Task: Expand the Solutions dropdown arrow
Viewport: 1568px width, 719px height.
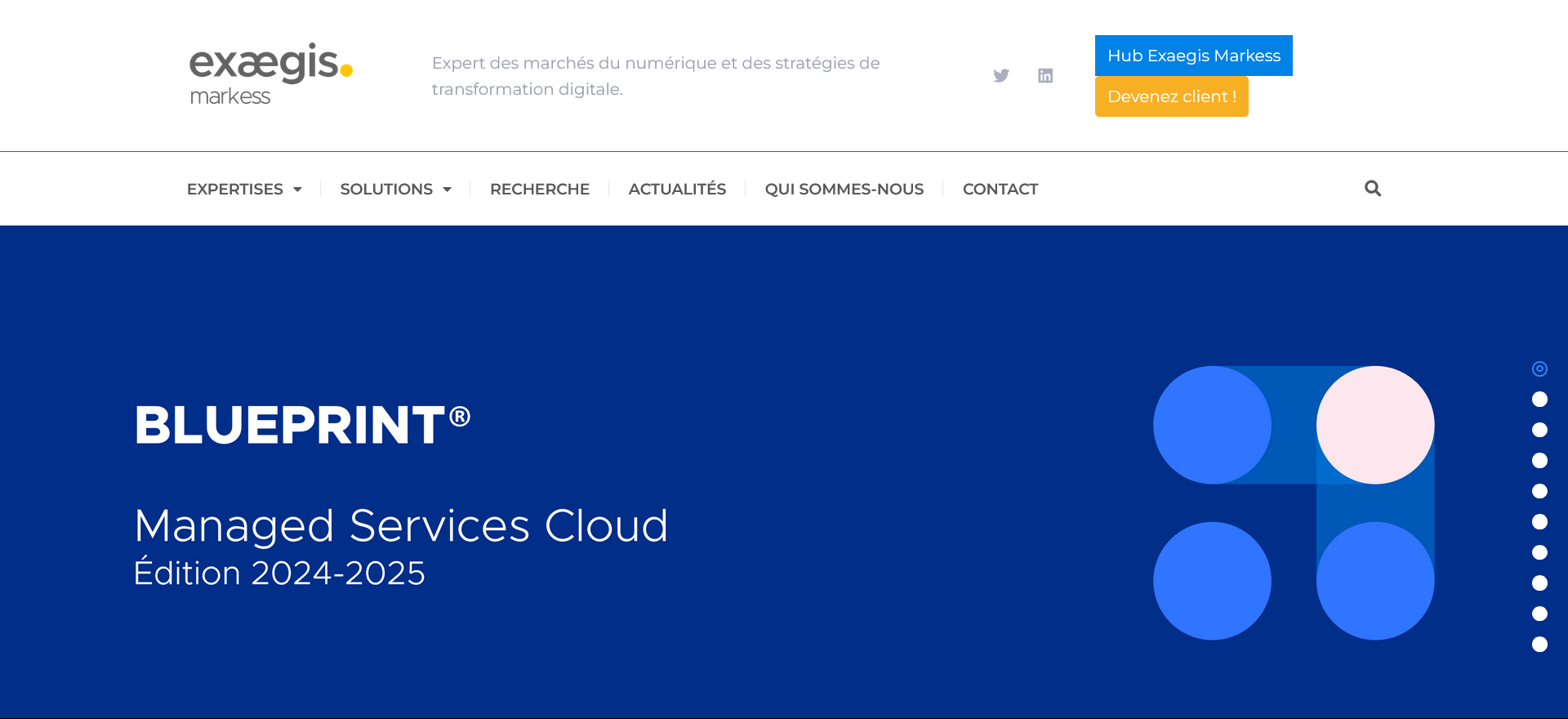Action: (x=447, y=190)
